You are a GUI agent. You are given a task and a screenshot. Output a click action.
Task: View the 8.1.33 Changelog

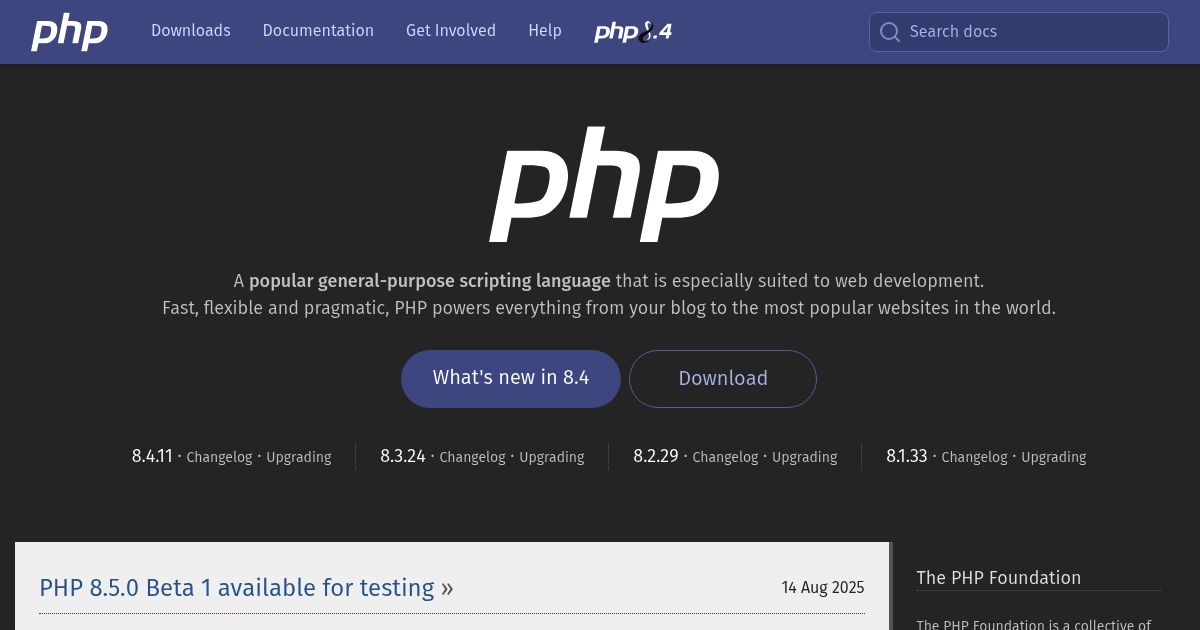pyautogui.click(x=974, y=457)
